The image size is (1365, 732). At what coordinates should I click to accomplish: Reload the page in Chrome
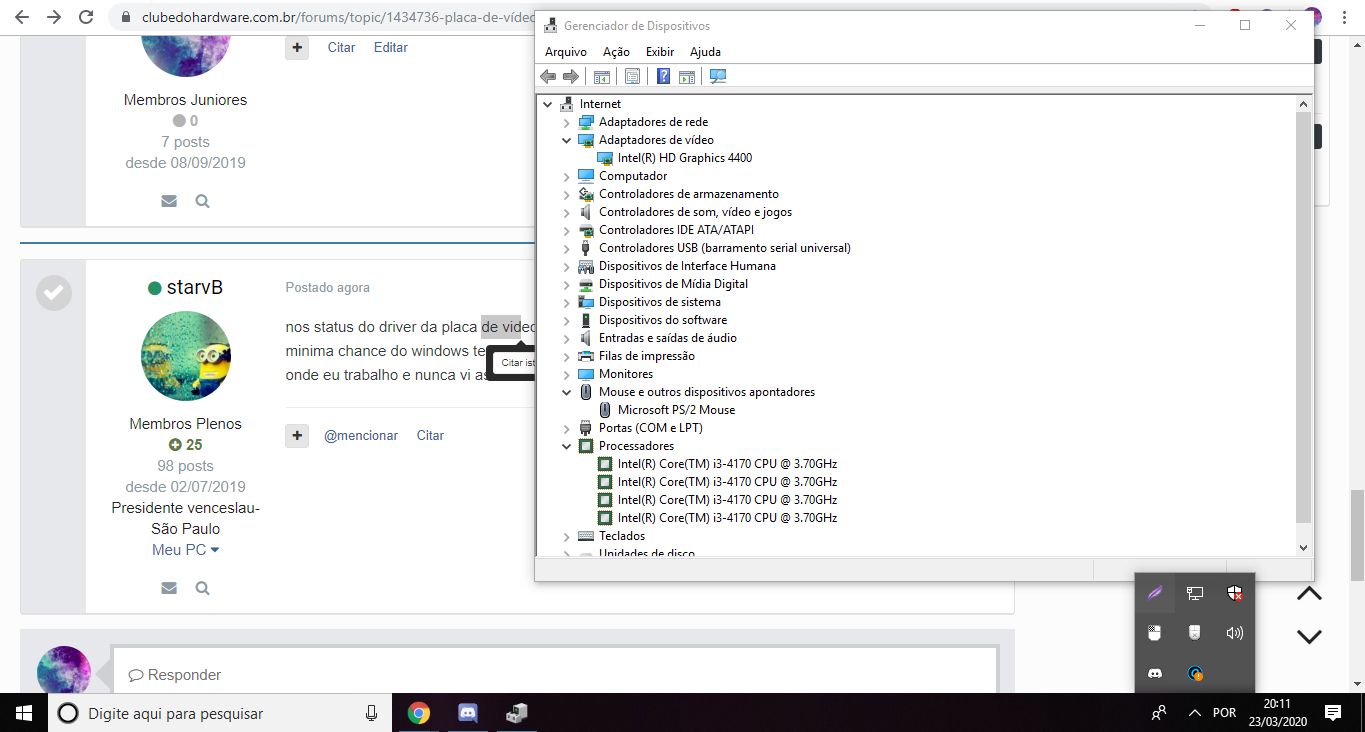click(x=87, y=17)
